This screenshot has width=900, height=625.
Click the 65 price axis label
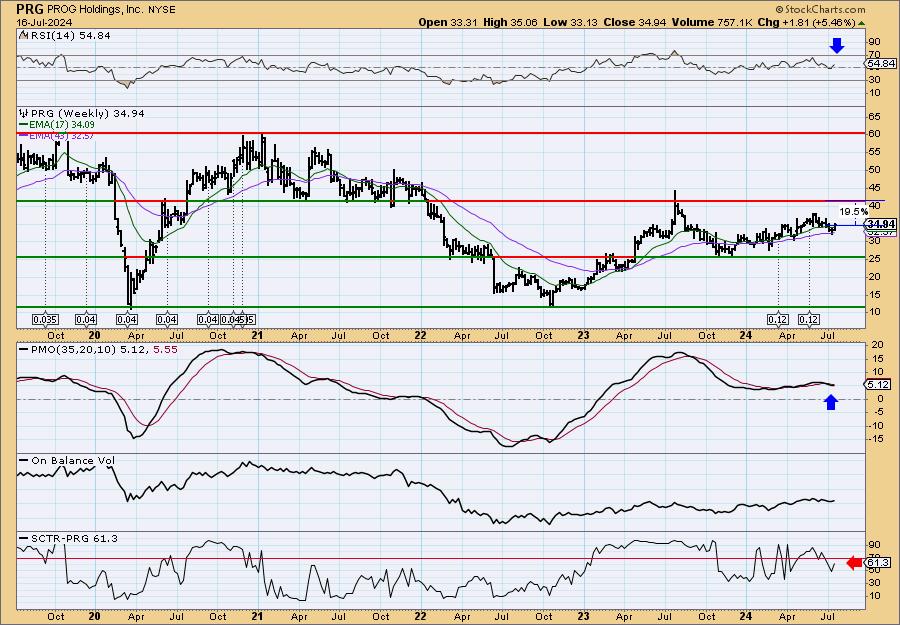point(874,117)
